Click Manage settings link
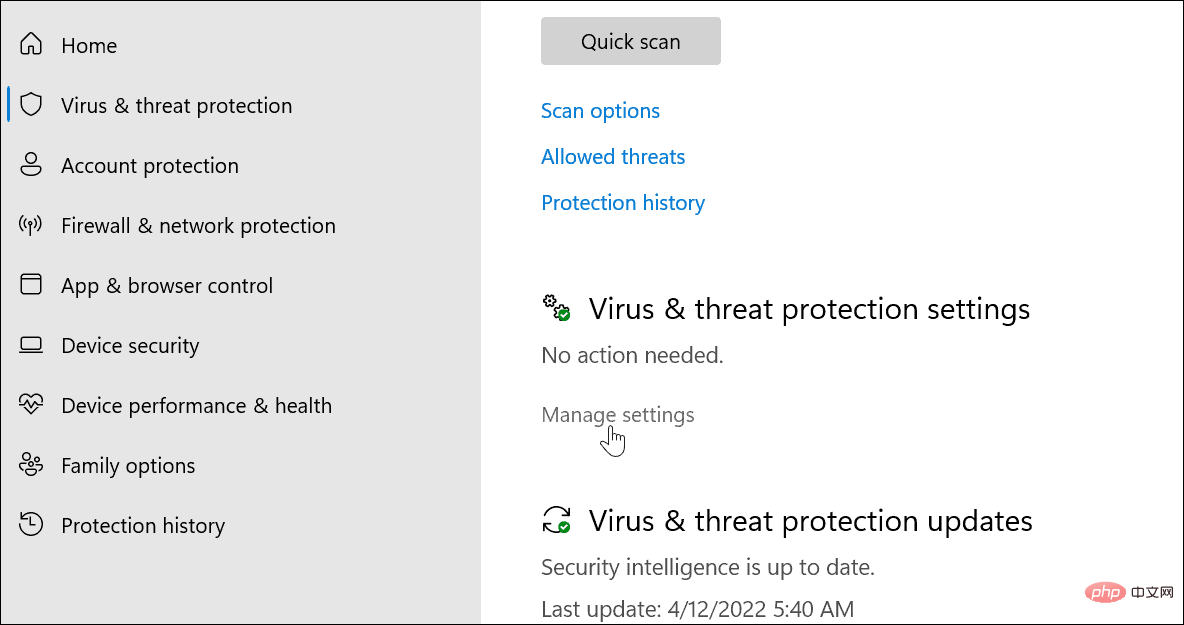 (617, 415)
